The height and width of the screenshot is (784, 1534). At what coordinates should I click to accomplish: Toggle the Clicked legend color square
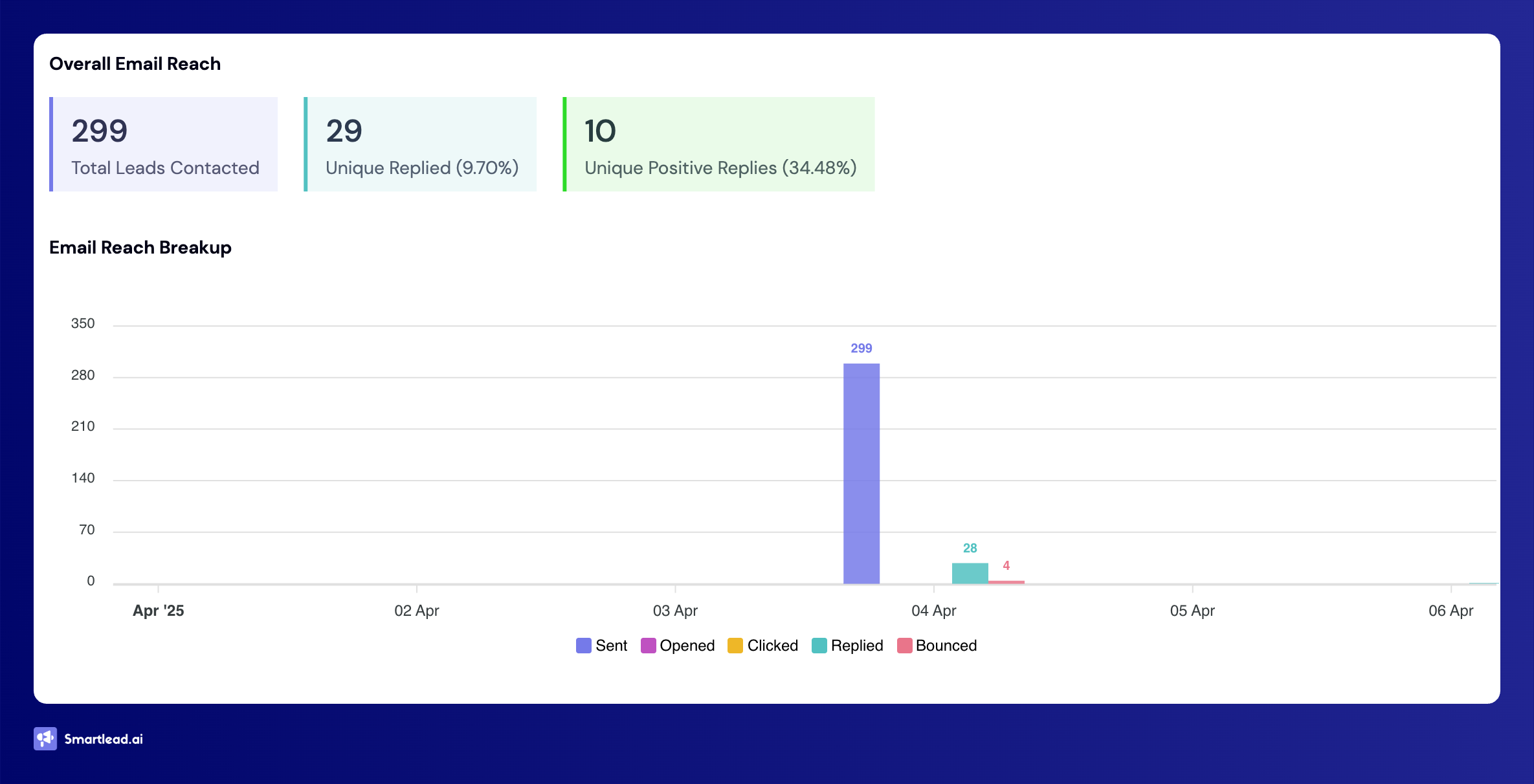[x=735, y=646]
